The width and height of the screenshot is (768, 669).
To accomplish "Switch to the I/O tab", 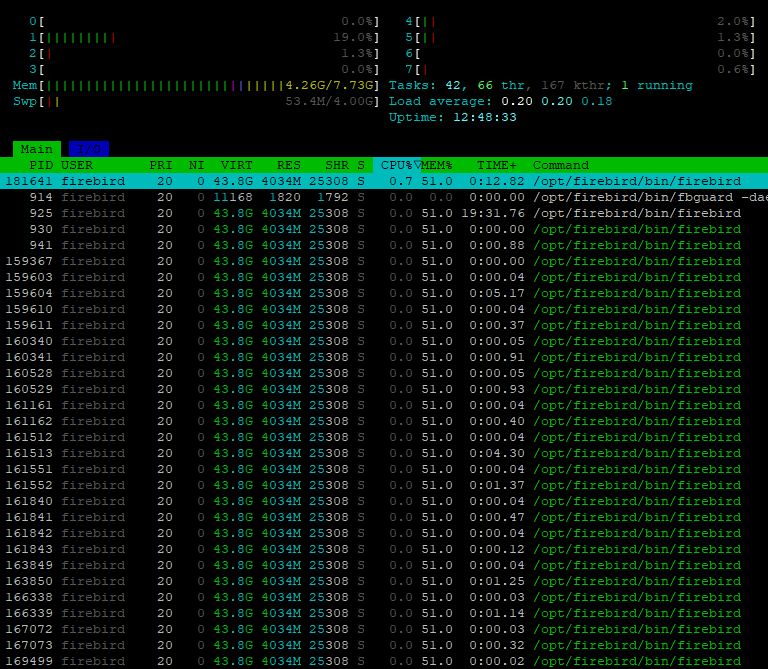I will point(89,149).
